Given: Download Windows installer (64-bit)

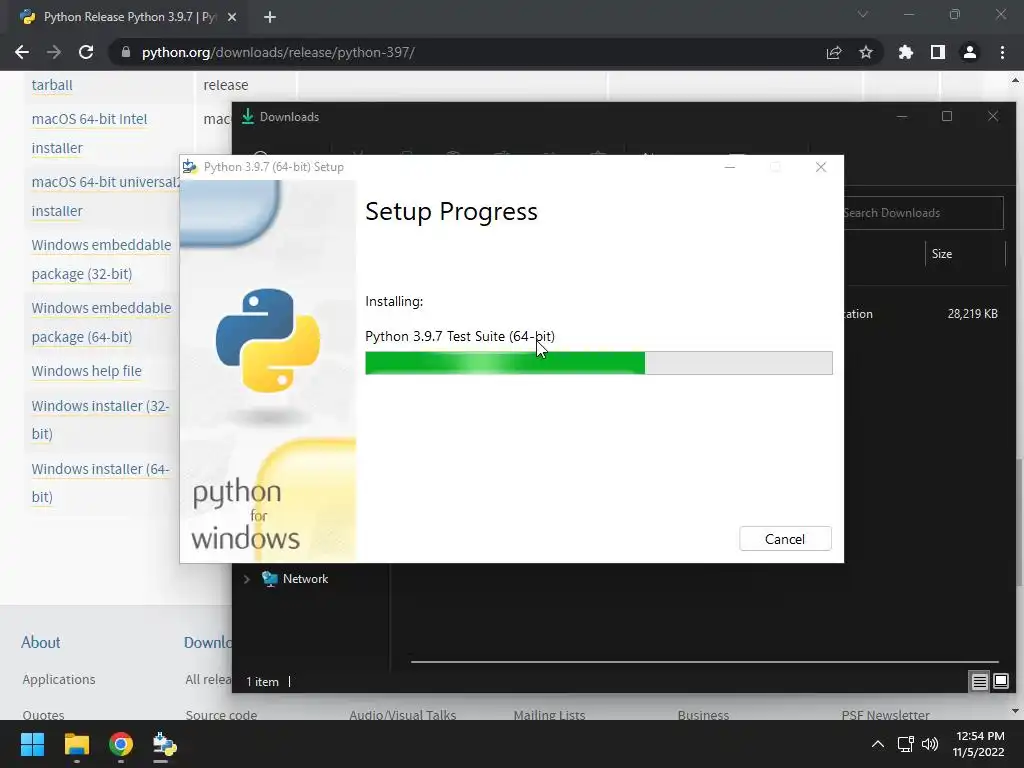Looking at the screenshot, I should coord(101,483).
